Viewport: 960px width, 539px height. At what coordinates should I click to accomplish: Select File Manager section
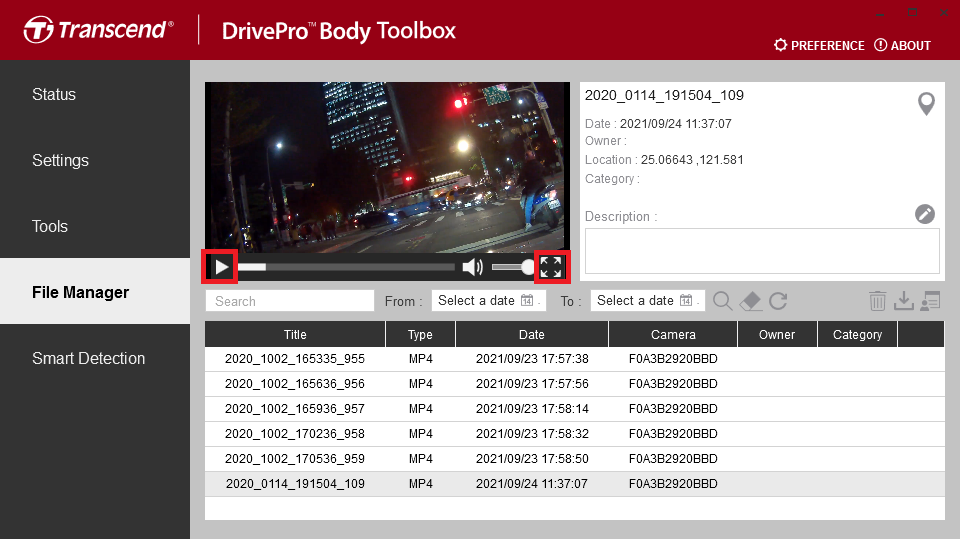(x=95, y=292)
